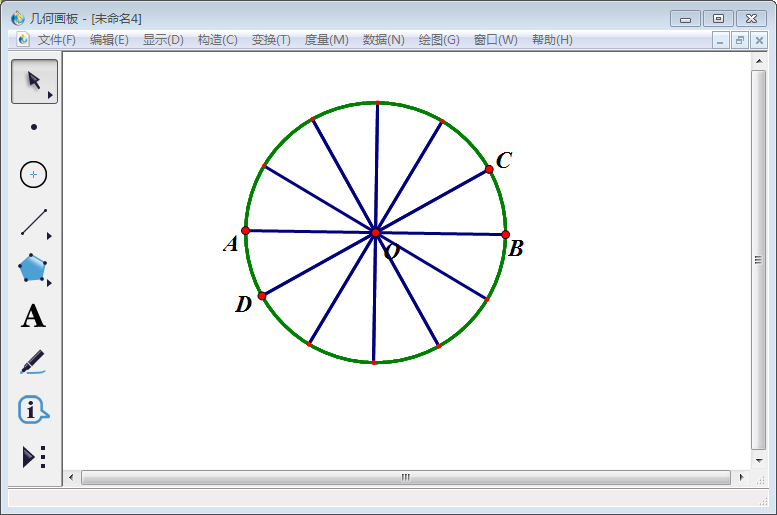Screen dimensions: 777x515
Task: Open the 构造(C) menu
Action: (x=217, y=40)
